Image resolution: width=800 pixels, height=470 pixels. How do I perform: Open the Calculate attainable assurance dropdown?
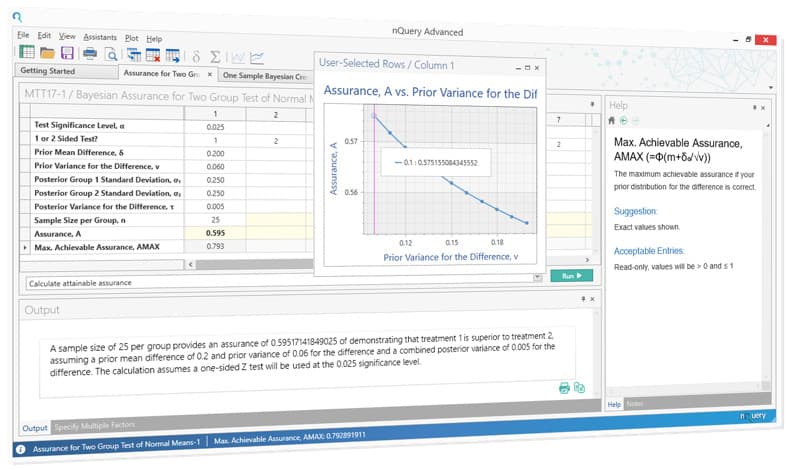point(537,277)
